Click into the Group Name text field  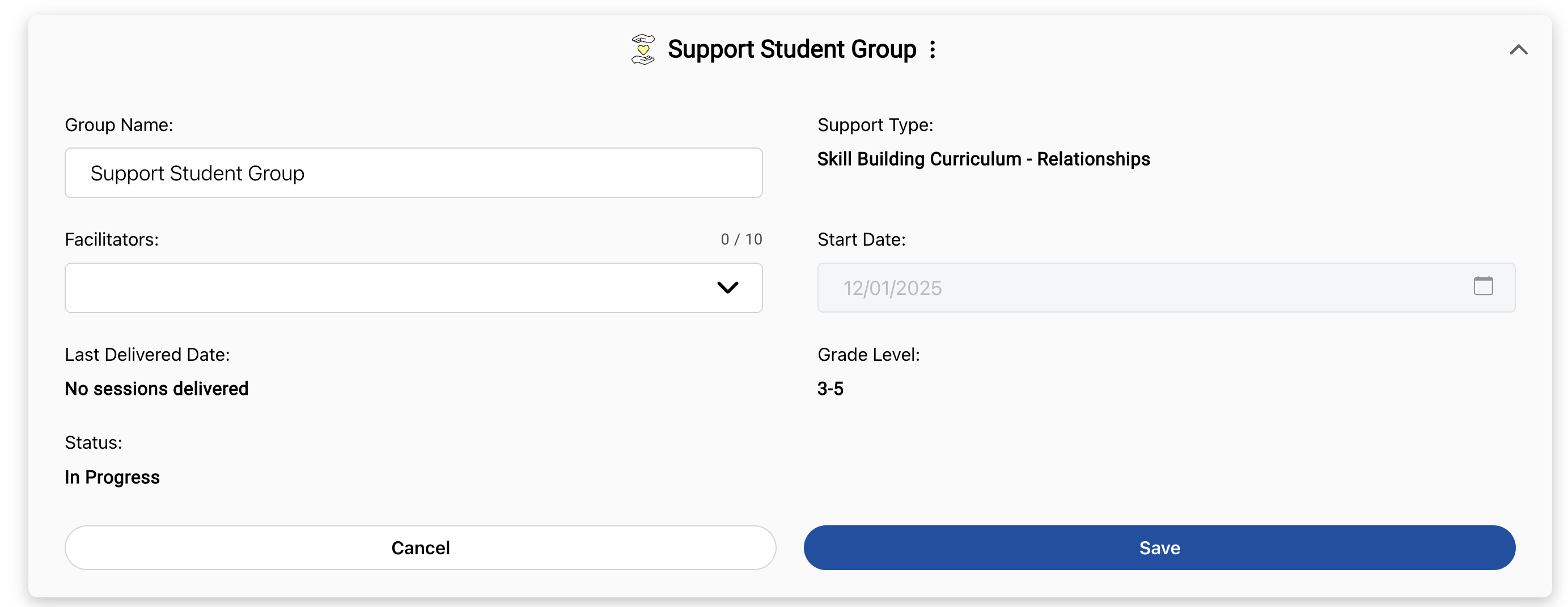tap(413, 173)
